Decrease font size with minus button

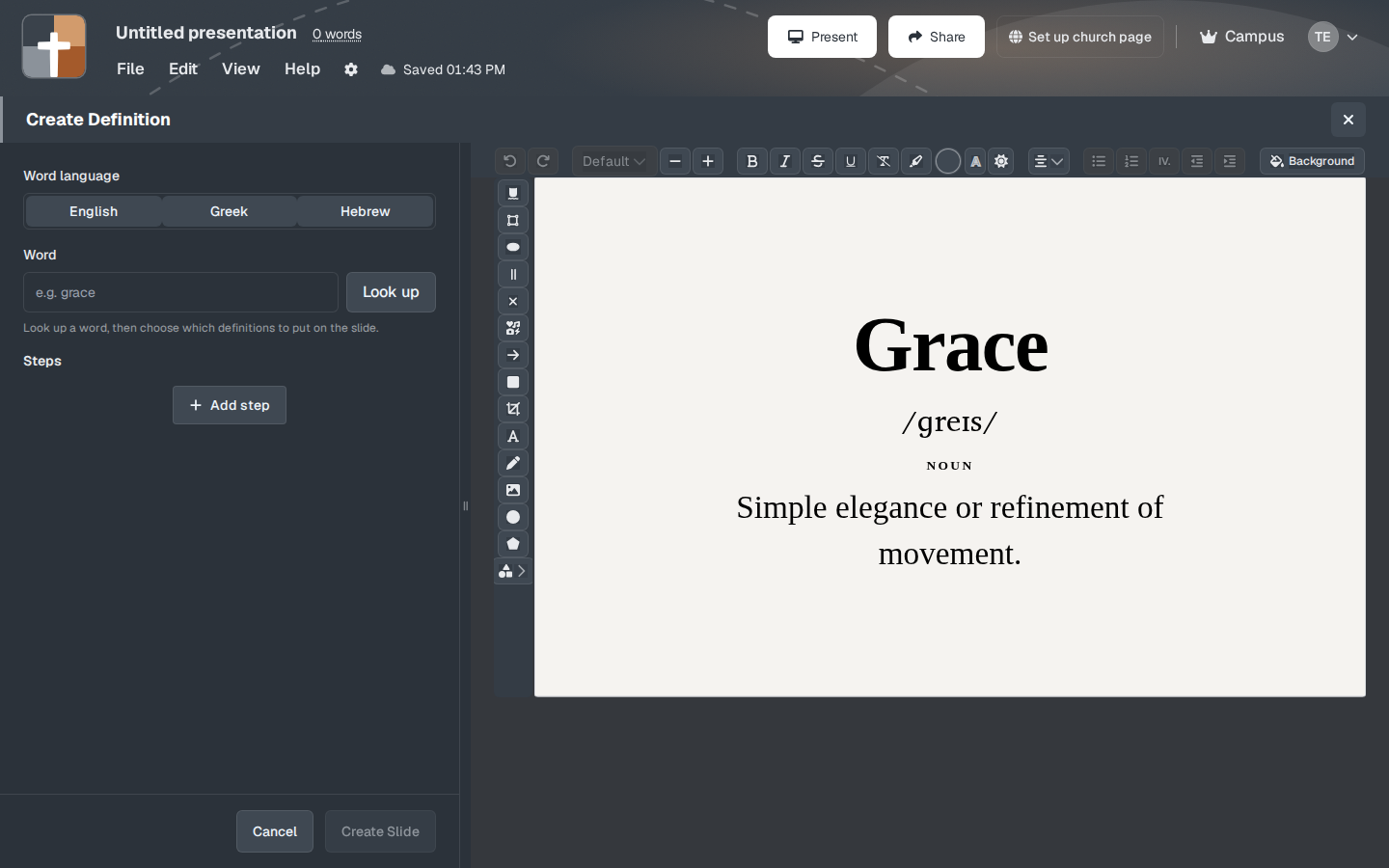tap(675, 161)
